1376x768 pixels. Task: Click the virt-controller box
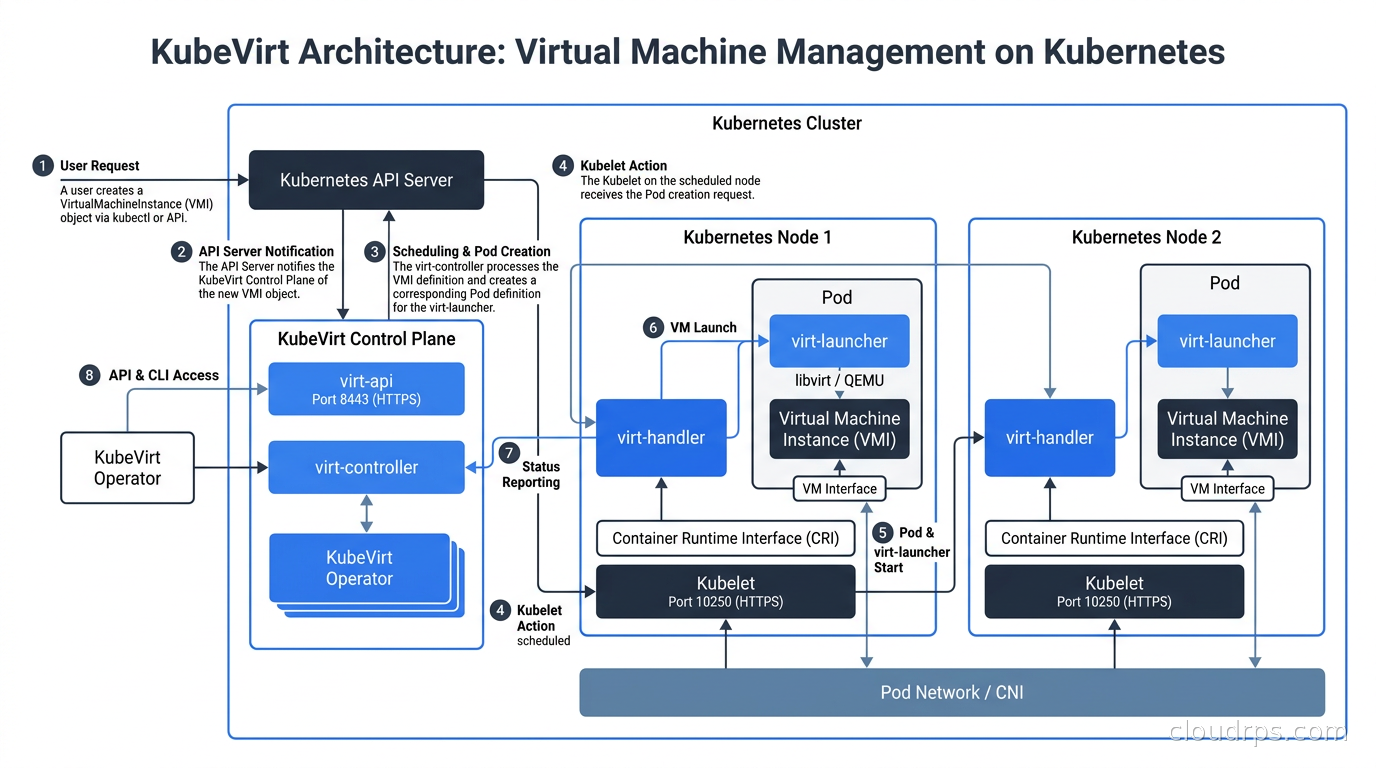(366, 467)
